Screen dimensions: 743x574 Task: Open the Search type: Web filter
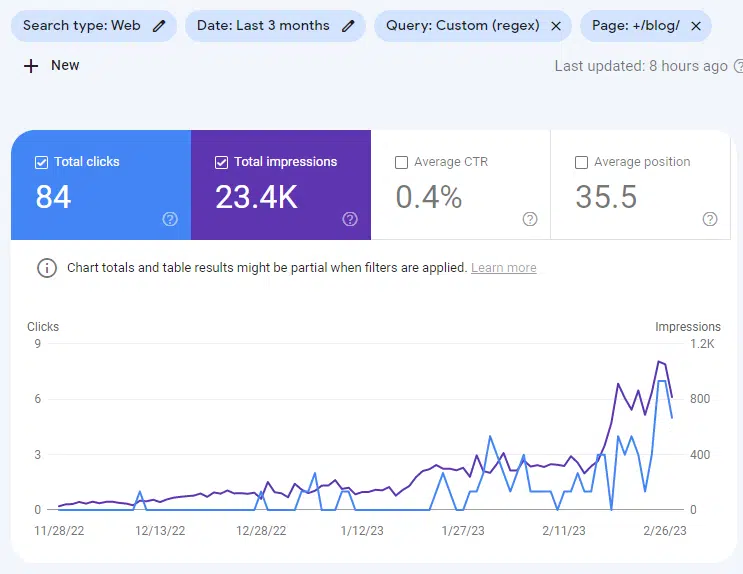coord(82,26)
